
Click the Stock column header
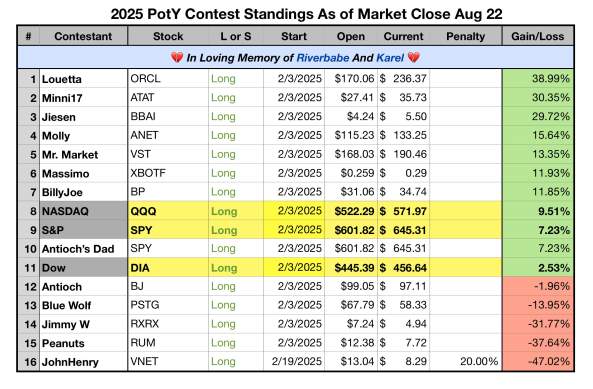168,36
